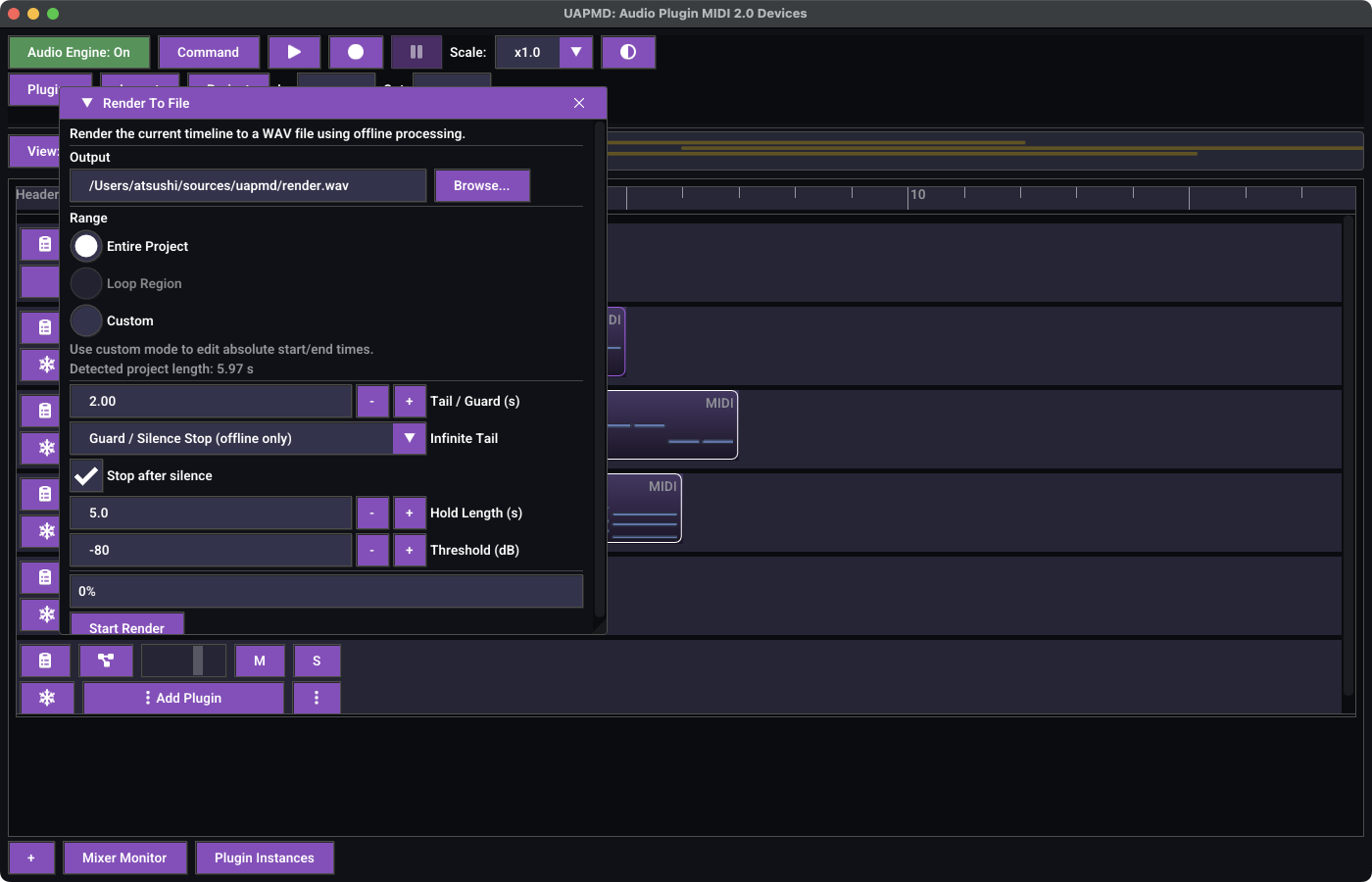Image resolution: width=1372 pixels, height=882 pixels.
Task: Adjust the track volume slider
Action: pyautogui.click(x=184, y=661)
